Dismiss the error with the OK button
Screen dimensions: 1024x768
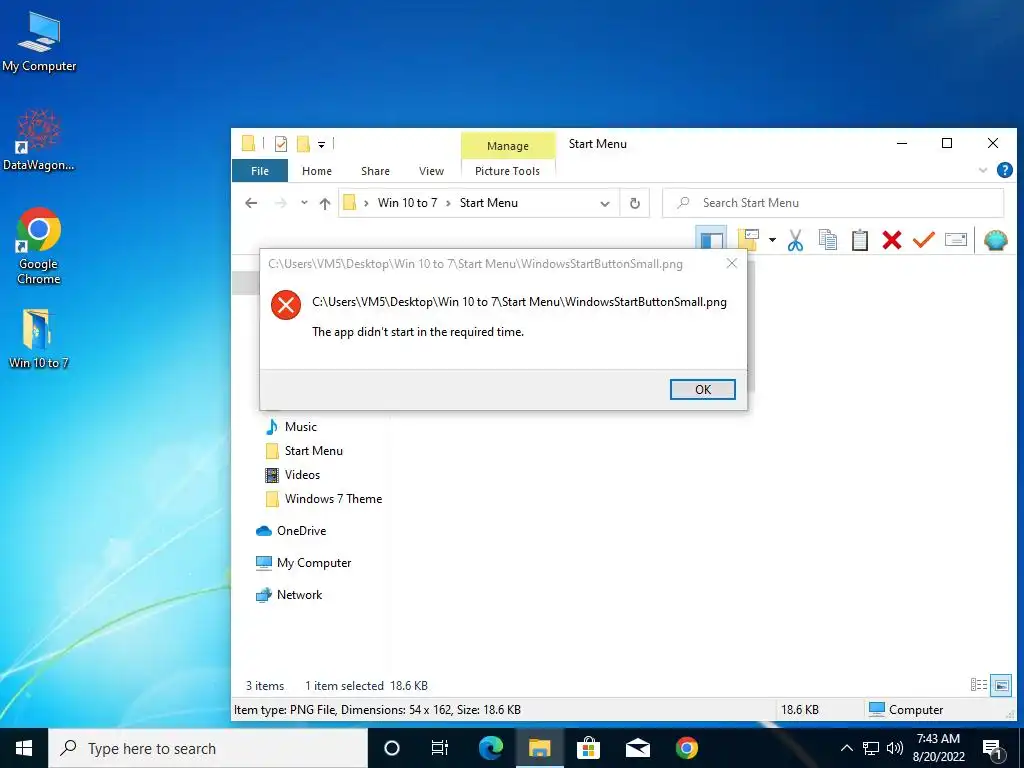(x=703, y=389)
